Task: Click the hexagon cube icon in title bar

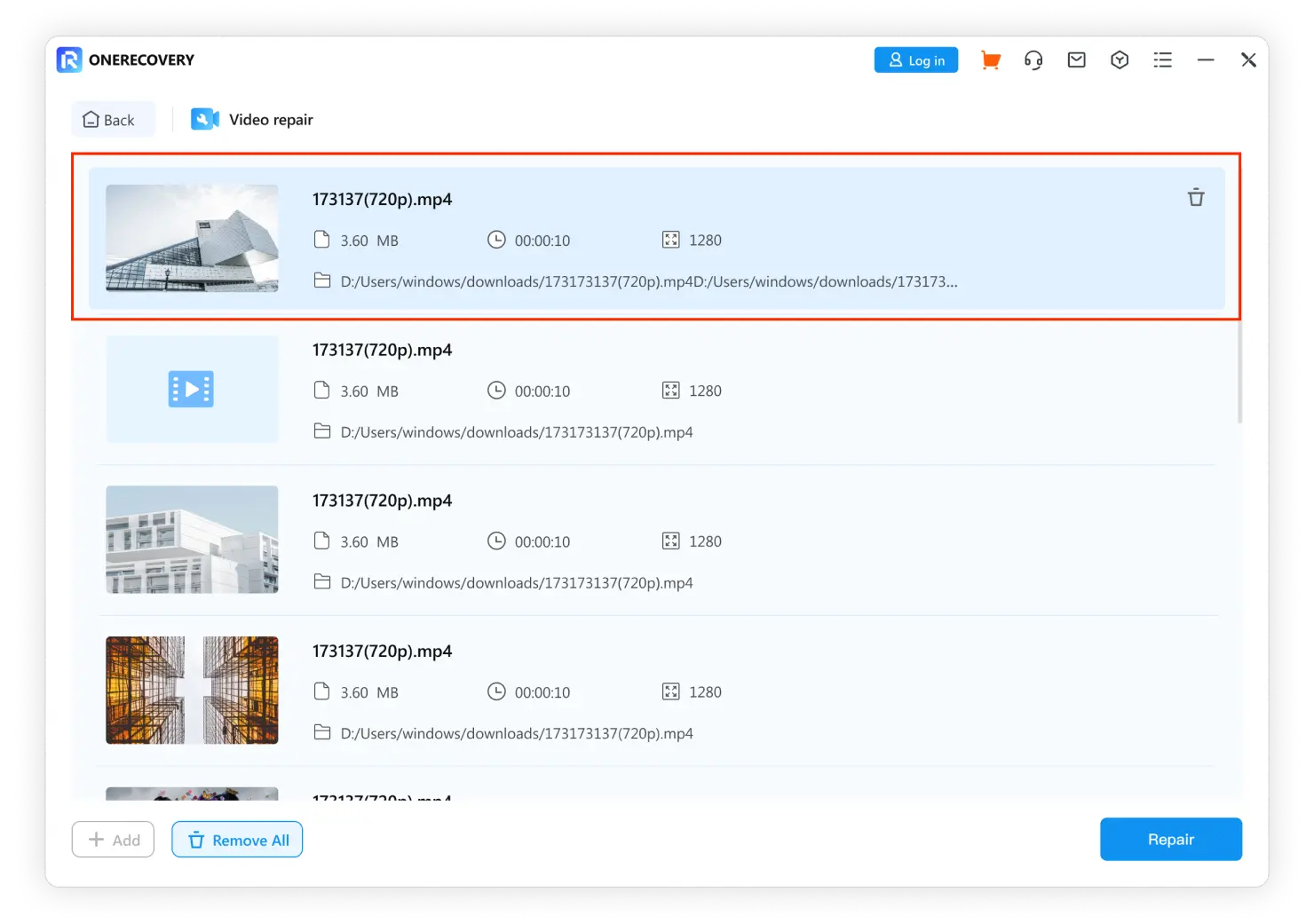Action: click(1119, 60)
